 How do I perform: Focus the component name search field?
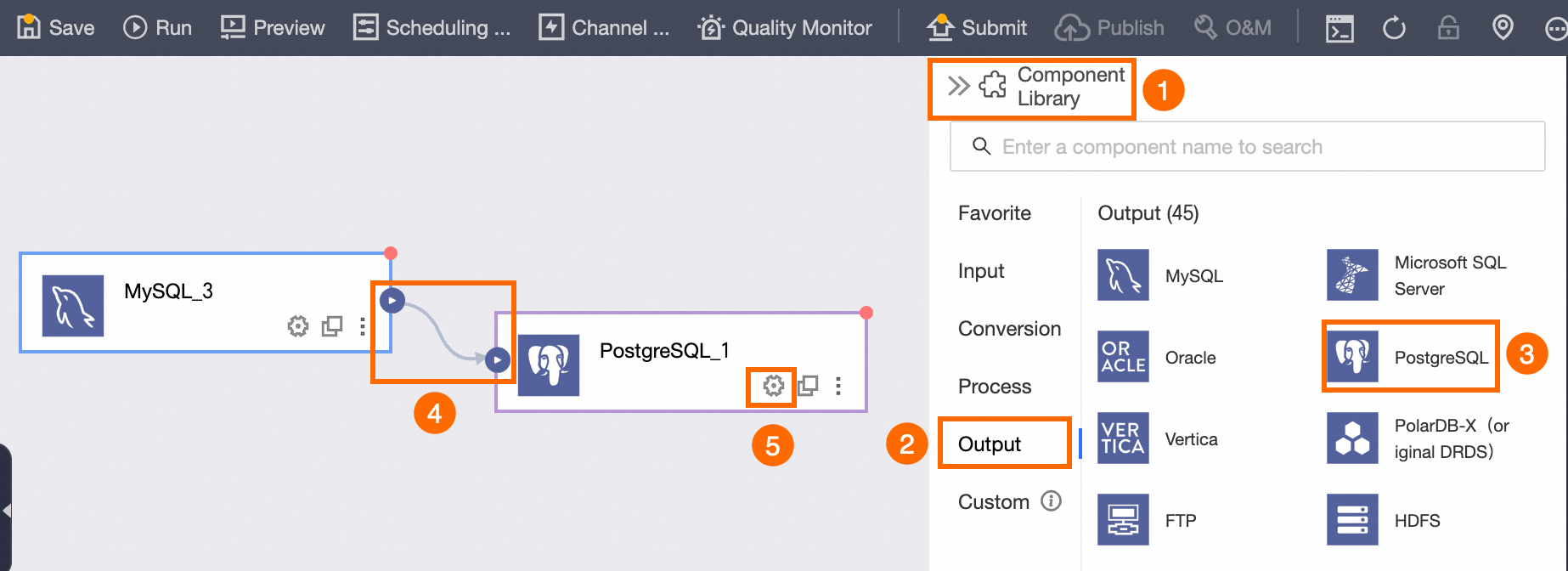pyautogui.click(x=1247, y=147)
